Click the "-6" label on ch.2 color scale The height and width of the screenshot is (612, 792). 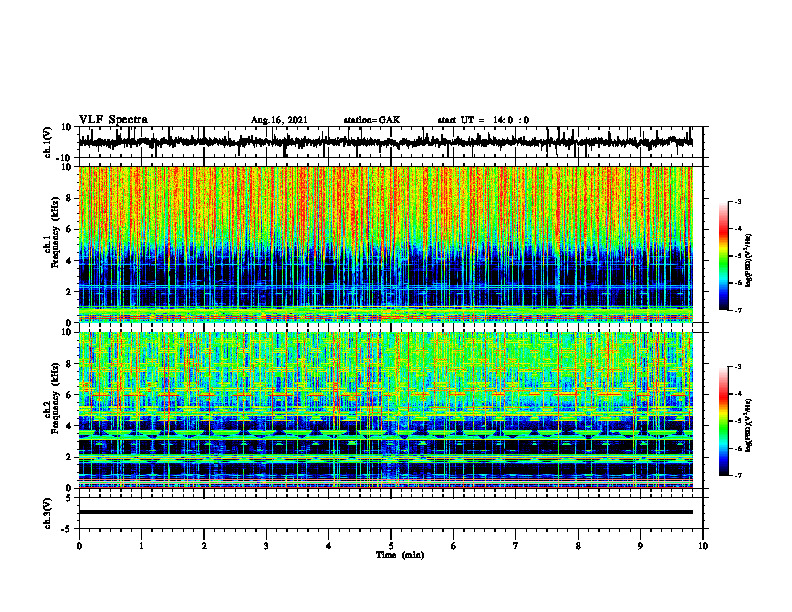(738, 448)
